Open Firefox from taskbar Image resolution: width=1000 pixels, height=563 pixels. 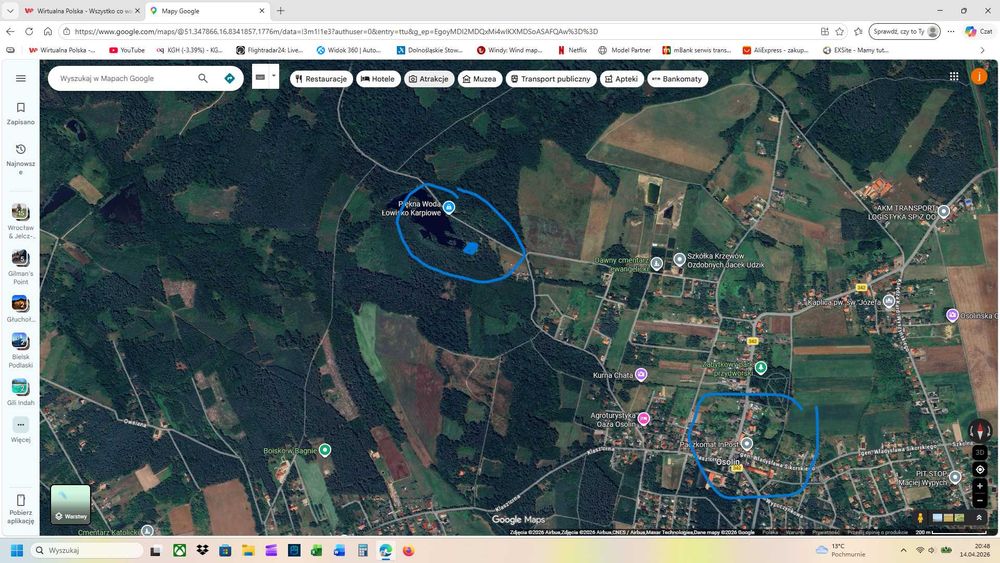click(x=408, y=550)
